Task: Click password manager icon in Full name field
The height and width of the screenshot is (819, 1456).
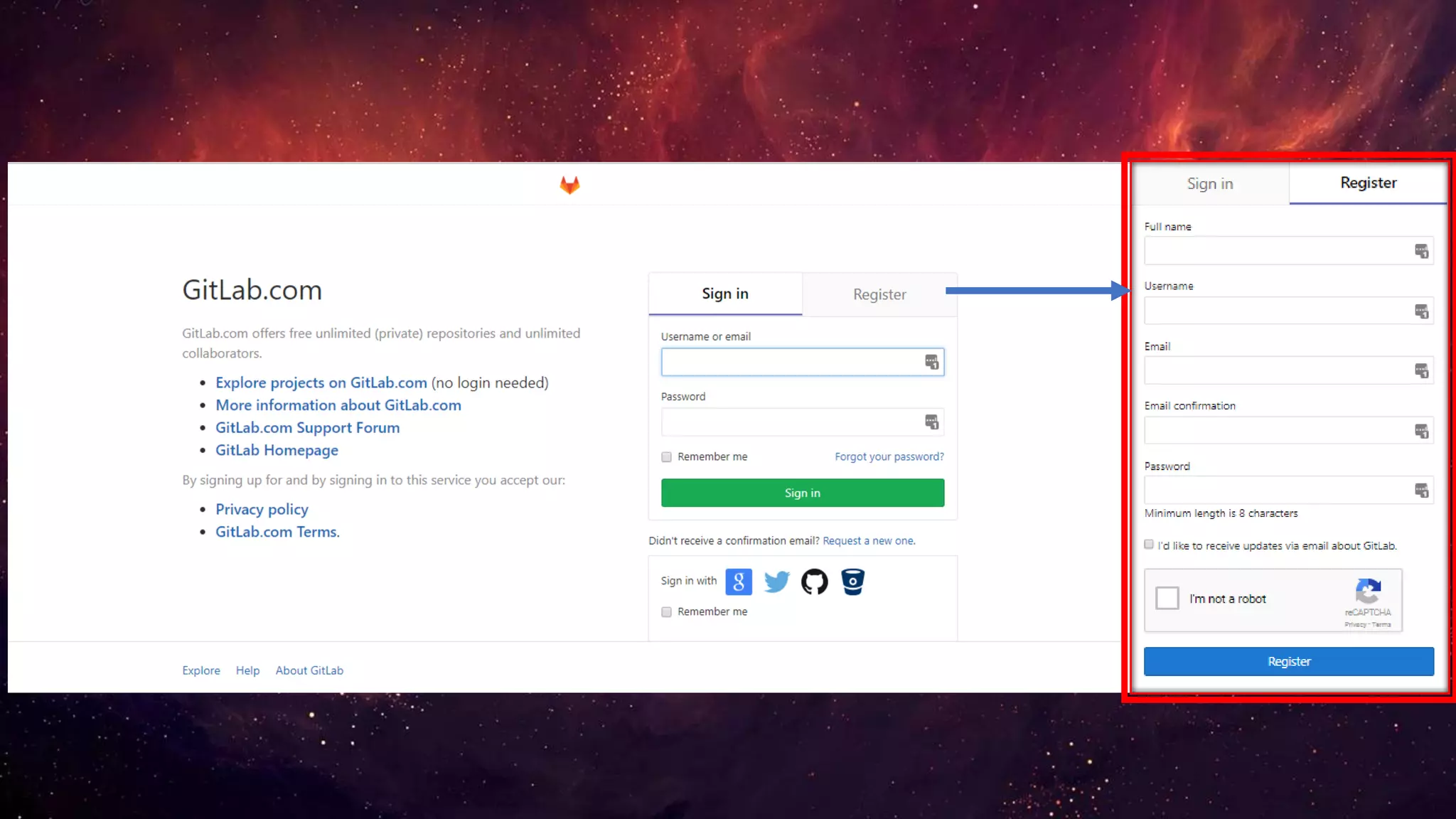Action: [1421, 251]
